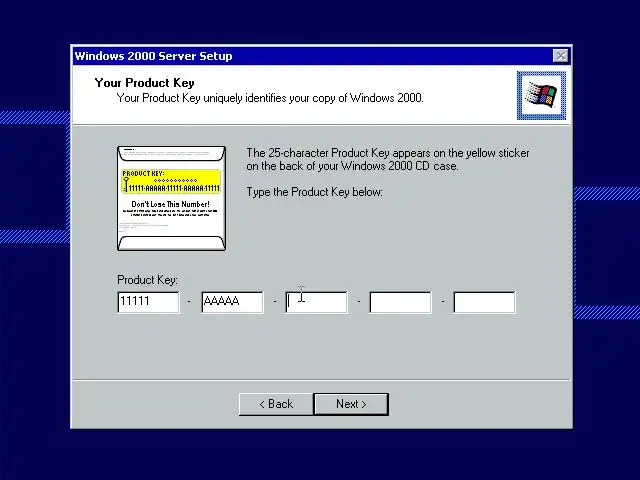
Task: Click the 'Windows 2000 Server Setup' title text
Action: (x=153, y=56)
